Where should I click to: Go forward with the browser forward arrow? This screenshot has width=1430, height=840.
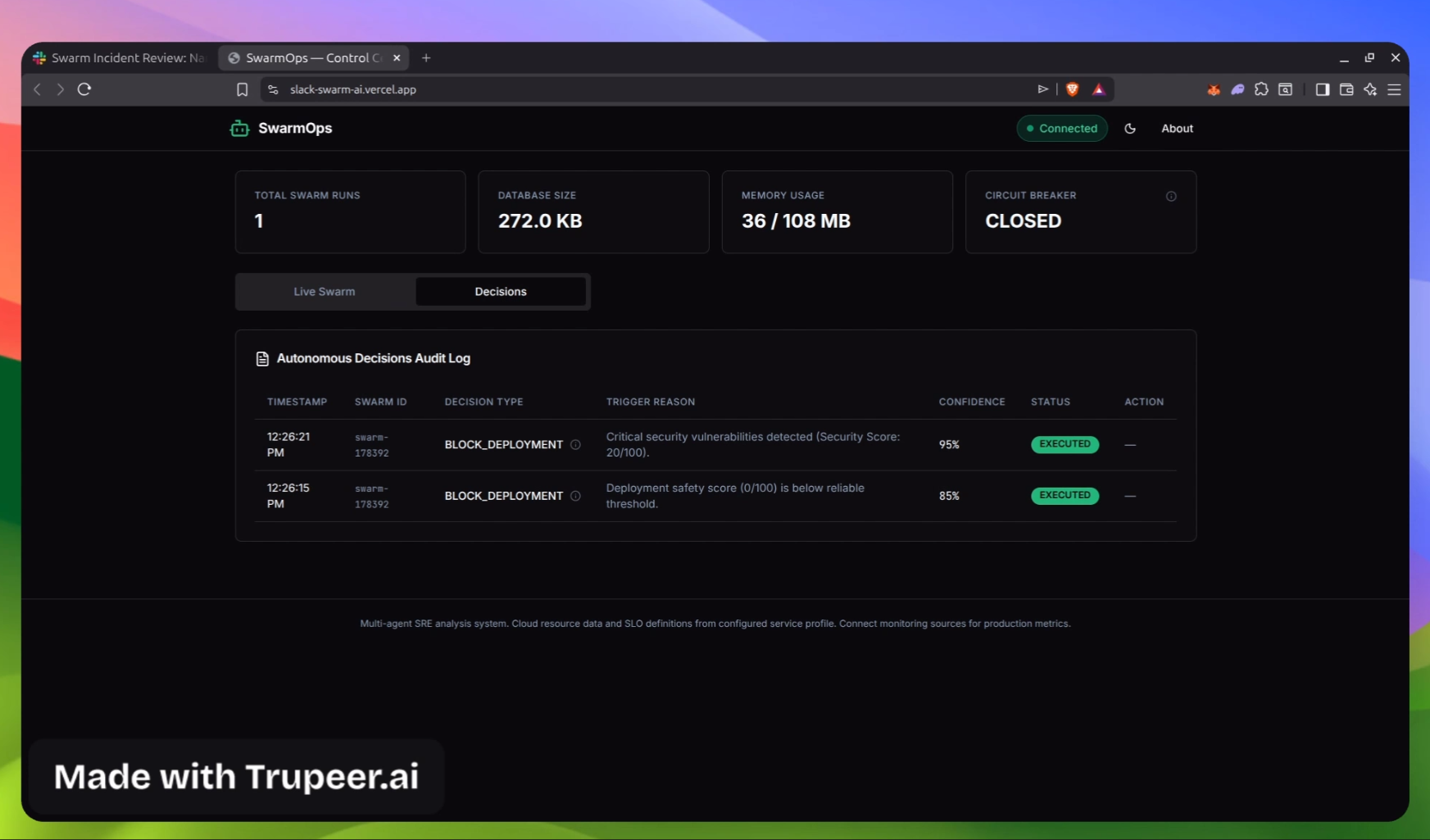[60, 89]
